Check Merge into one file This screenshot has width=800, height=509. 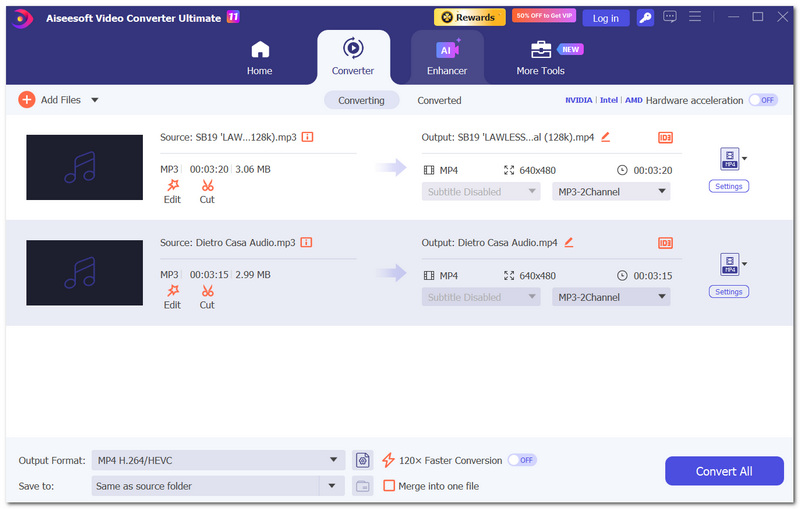[389, 486]
